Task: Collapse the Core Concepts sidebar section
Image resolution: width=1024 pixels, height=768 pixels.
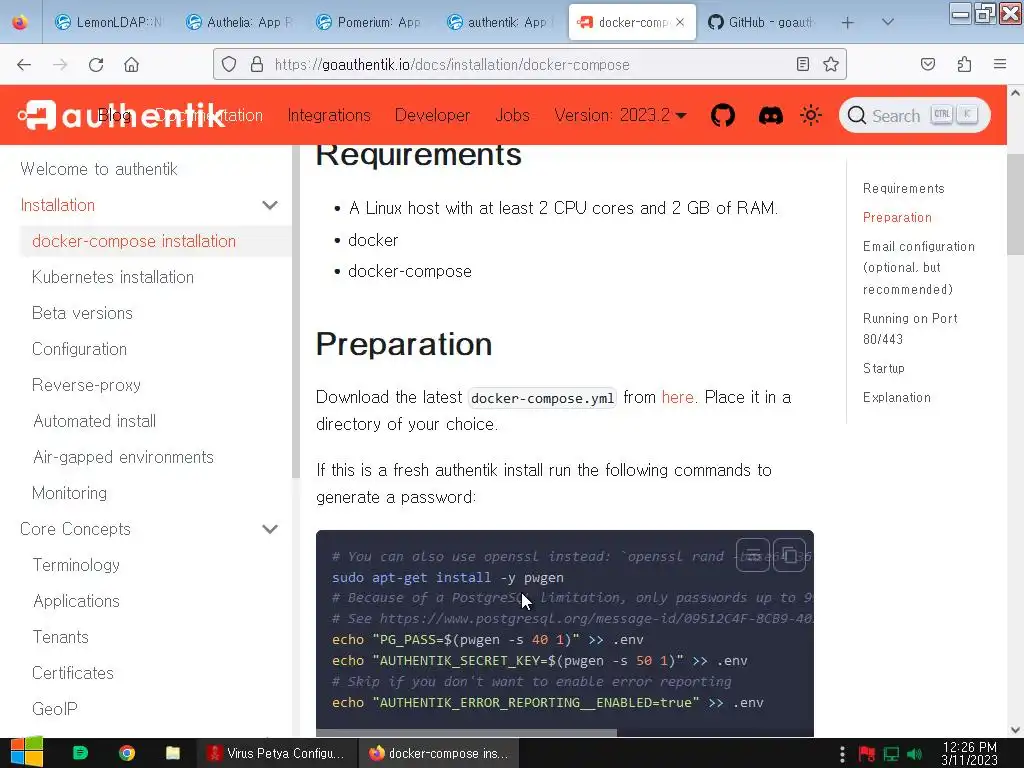Action: (270, 529)
